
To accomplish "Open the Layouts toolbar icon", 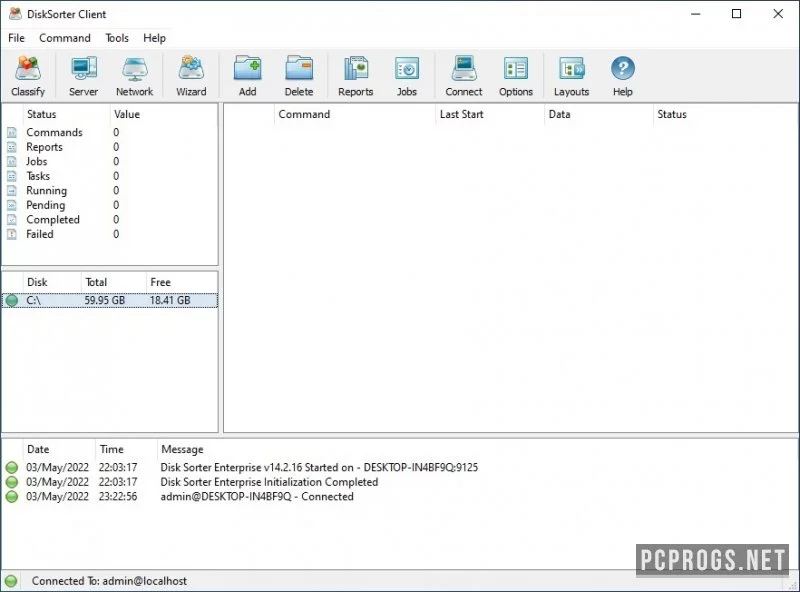I will point(571,68).
